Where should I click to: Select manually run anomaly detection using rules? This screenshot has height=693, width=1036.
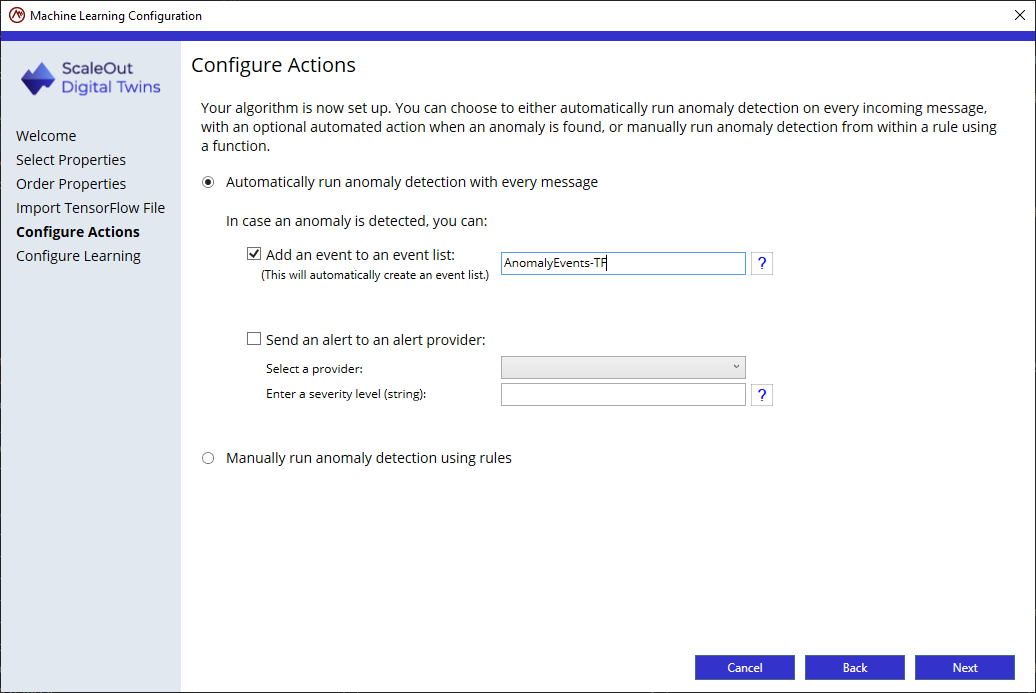(208, 458)
